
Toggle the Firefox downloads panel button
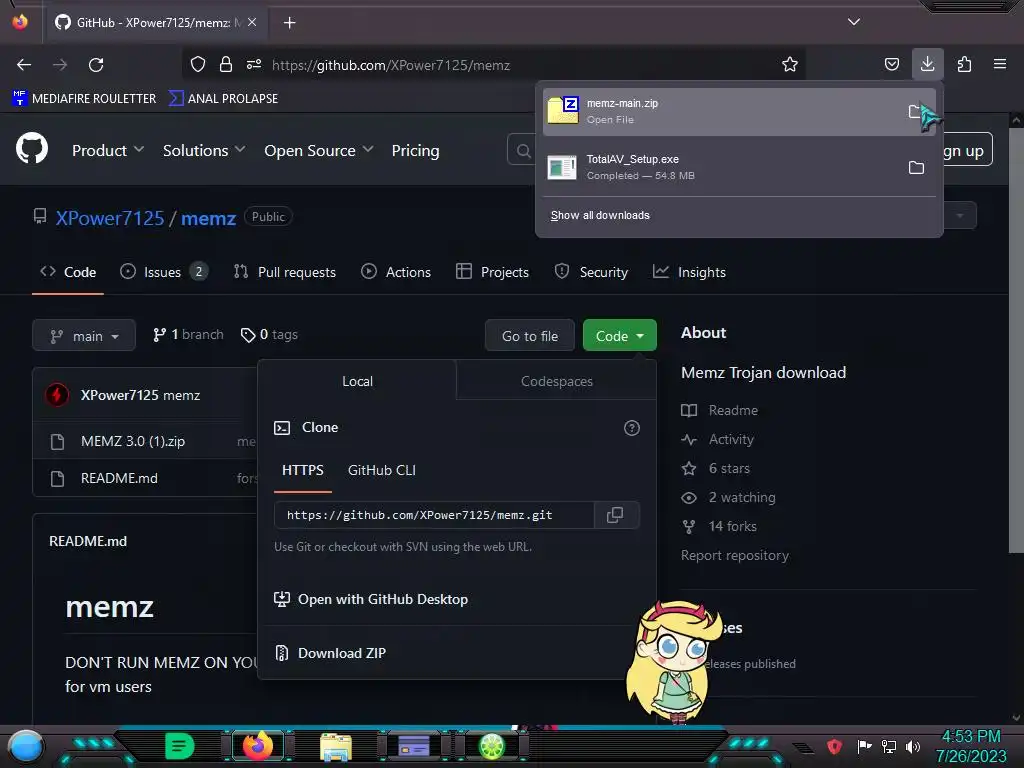[x=927, y=64]
